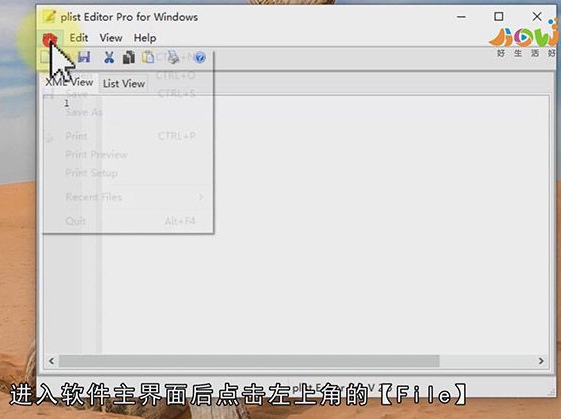Click the Print toolbar icon
Screen dimensions: 561x419
click(x=174, y=57)
